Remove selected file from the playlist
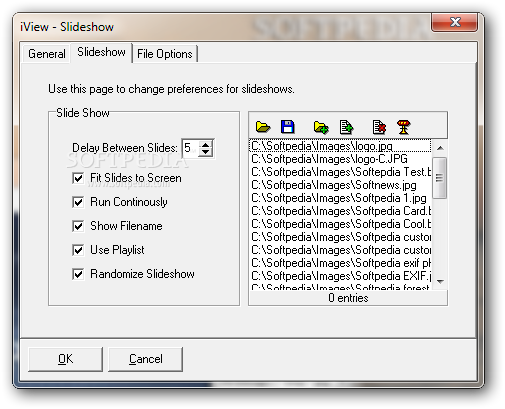505x409 pixels. coord(379,127)
